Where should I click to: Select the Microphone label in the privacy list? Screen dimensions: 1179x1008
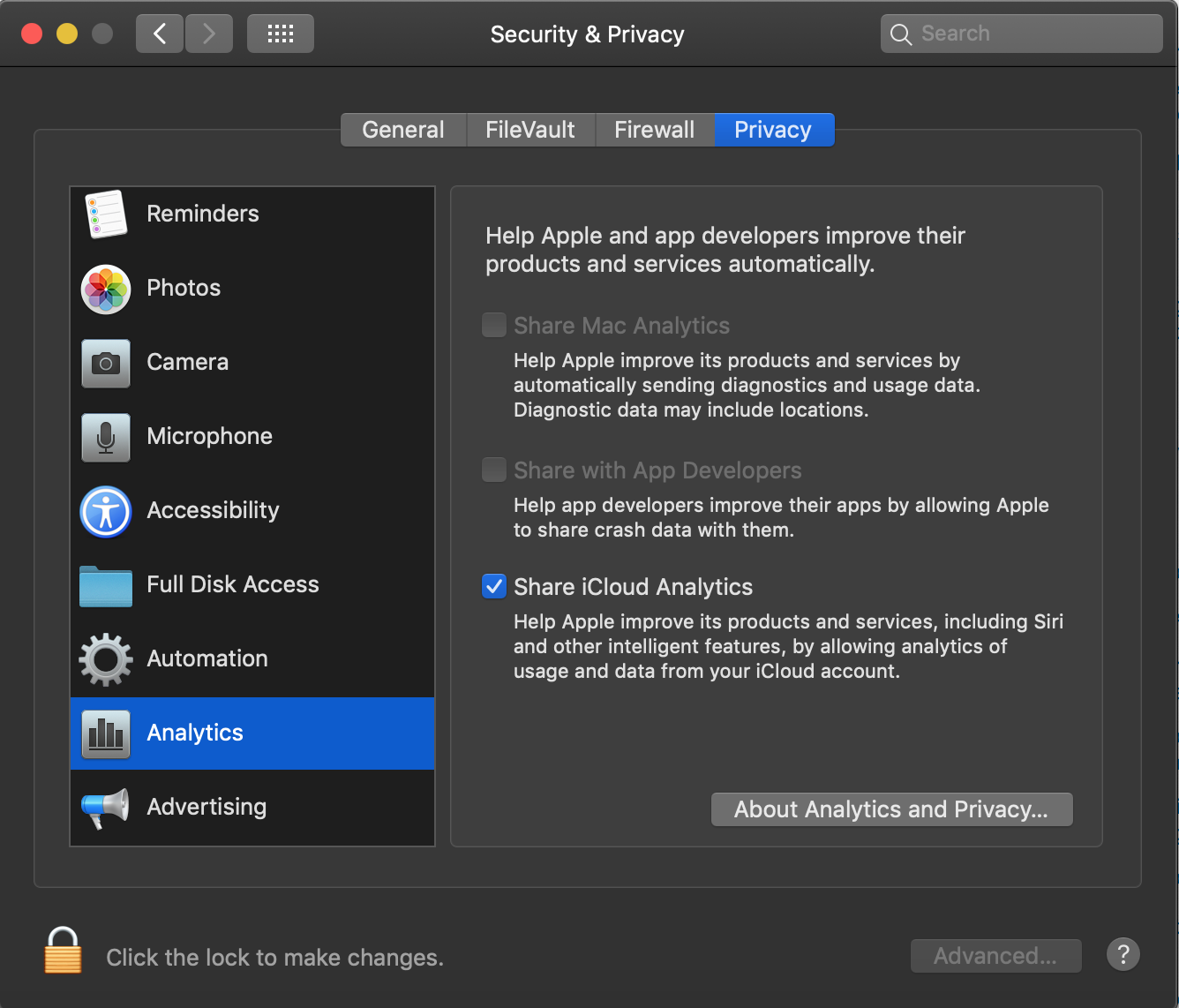coord(209,436)
